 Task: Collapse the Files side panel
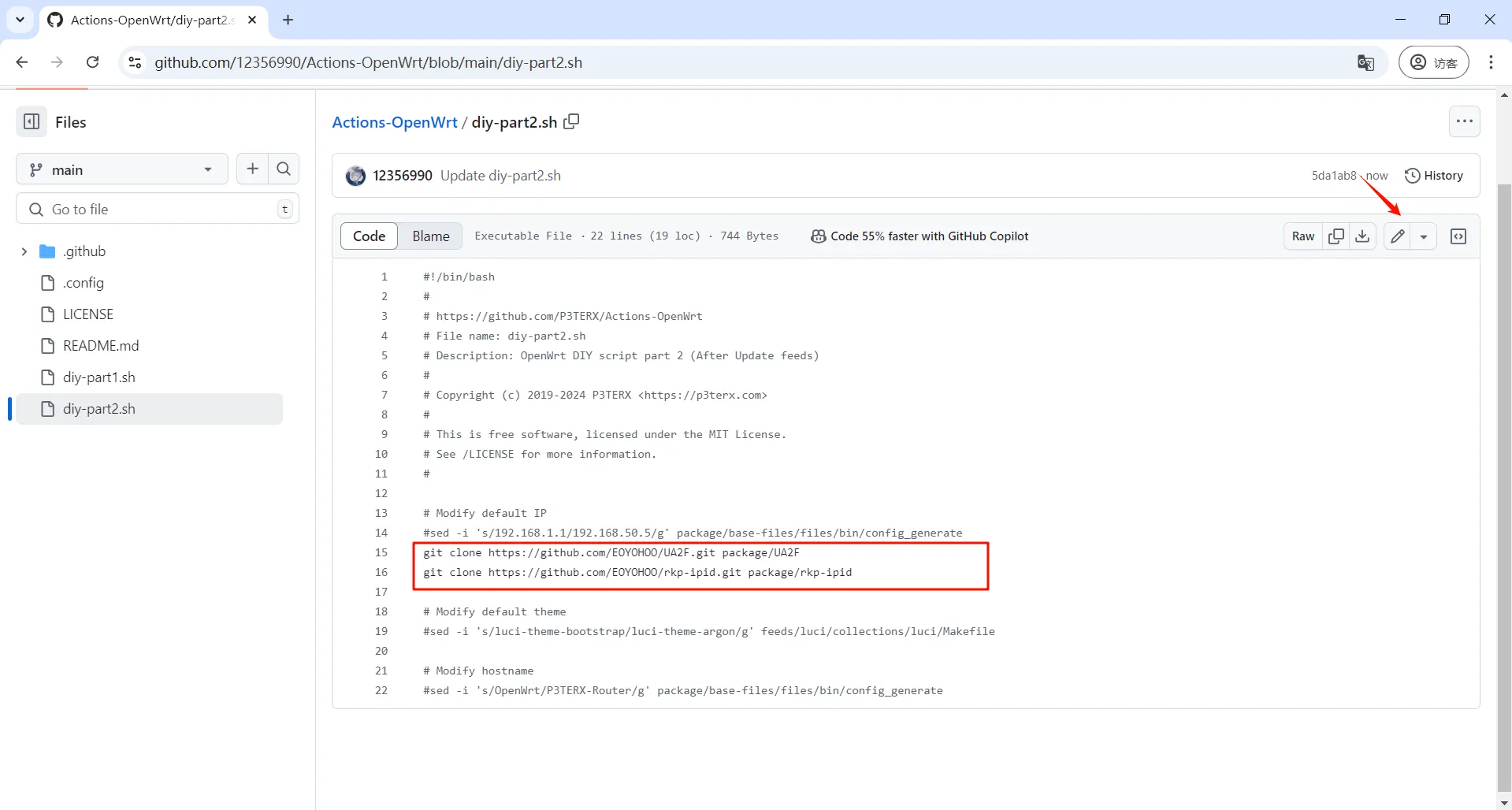(x=30, y=121)
